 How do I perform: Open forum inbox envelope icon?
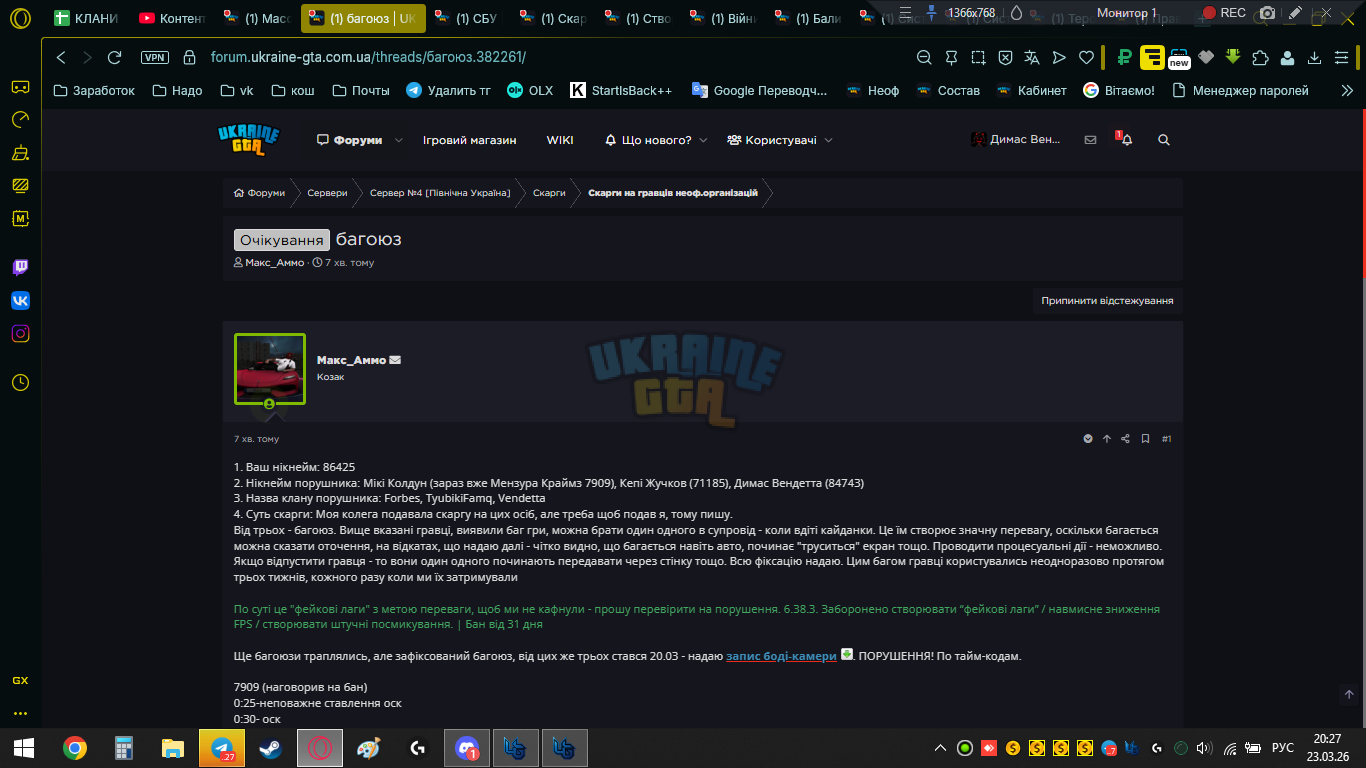pos(1090,140)
